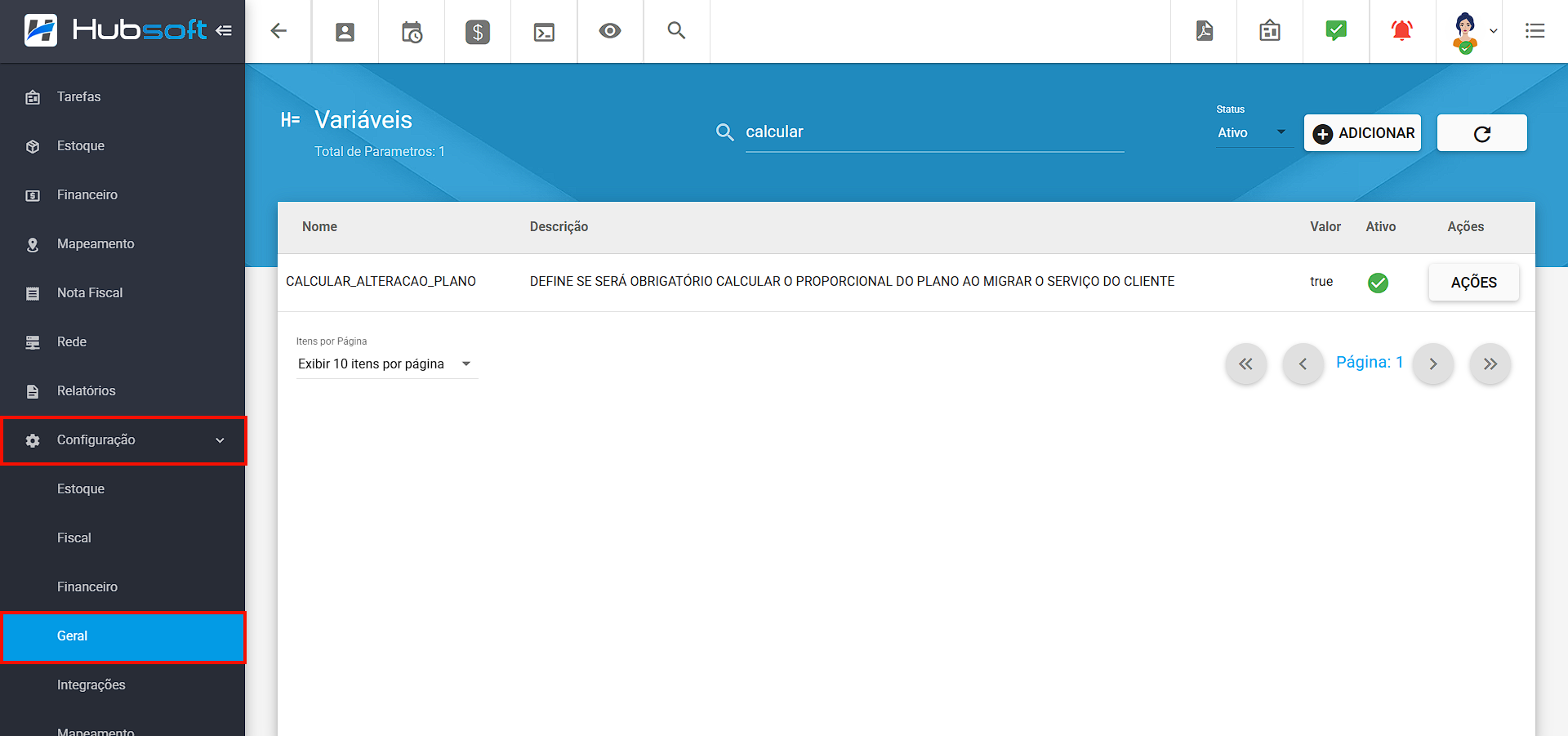Viewport: 1568px width, 736px height.
Task: Open Estoque main sidebar menu
Action: coord(122,145)
